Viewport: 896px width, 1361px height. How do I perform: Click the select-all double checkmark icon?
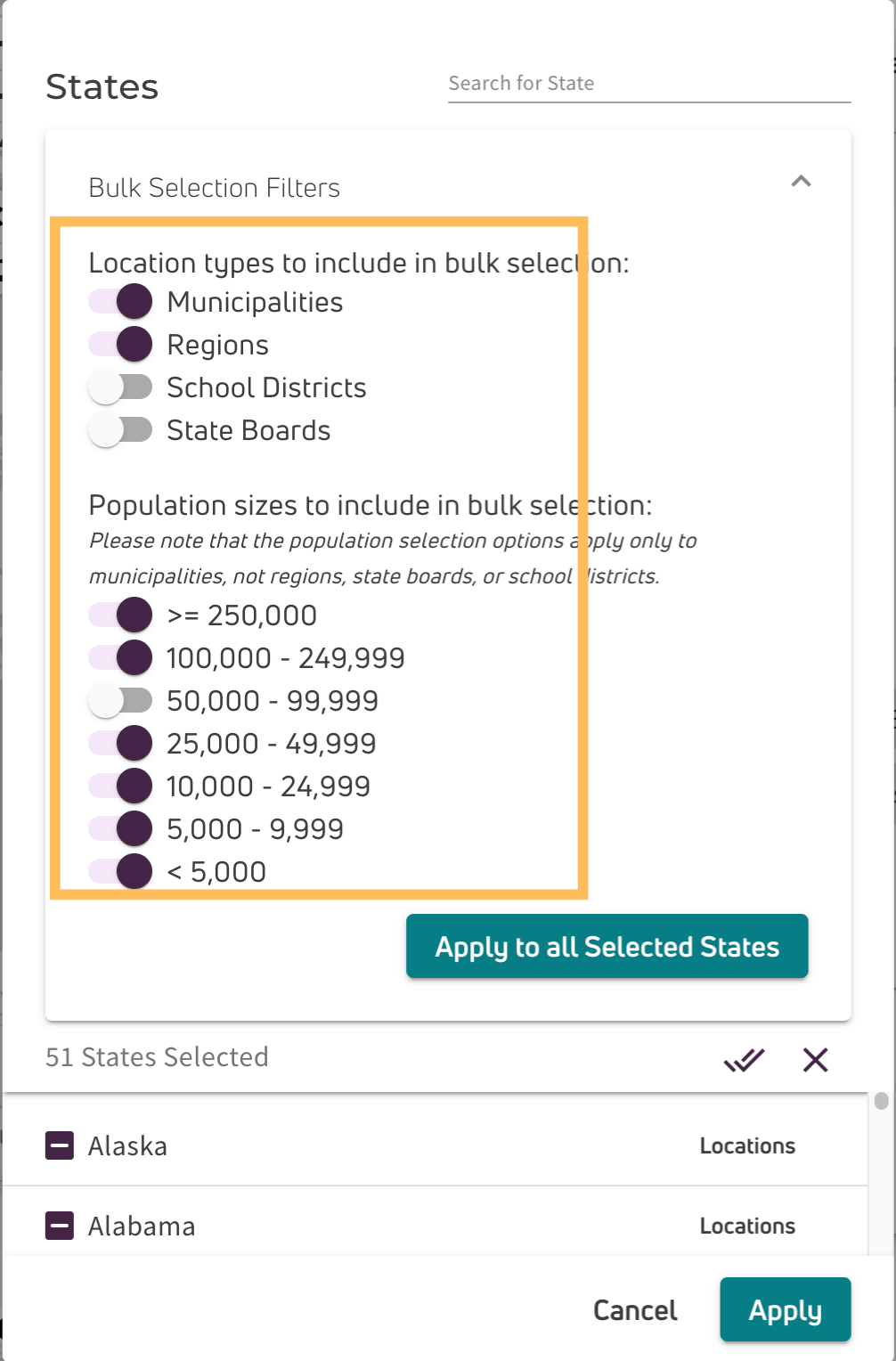[744, 1060]
